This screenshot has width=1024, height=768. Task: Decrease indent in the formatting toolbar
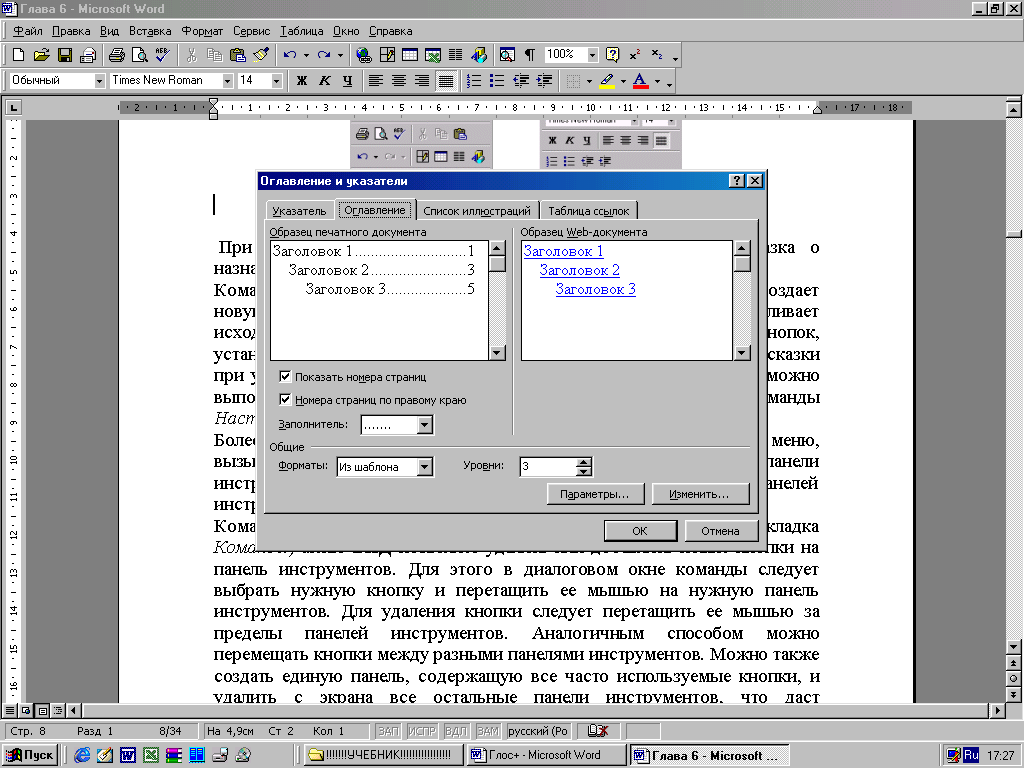coord(520,80)
